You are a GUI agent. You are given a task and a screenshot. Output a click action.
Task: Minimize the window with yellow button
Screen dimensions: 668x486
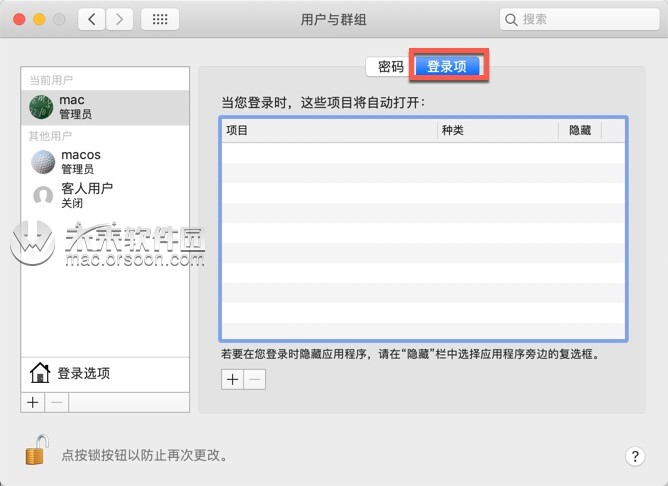tap(39, 19)
